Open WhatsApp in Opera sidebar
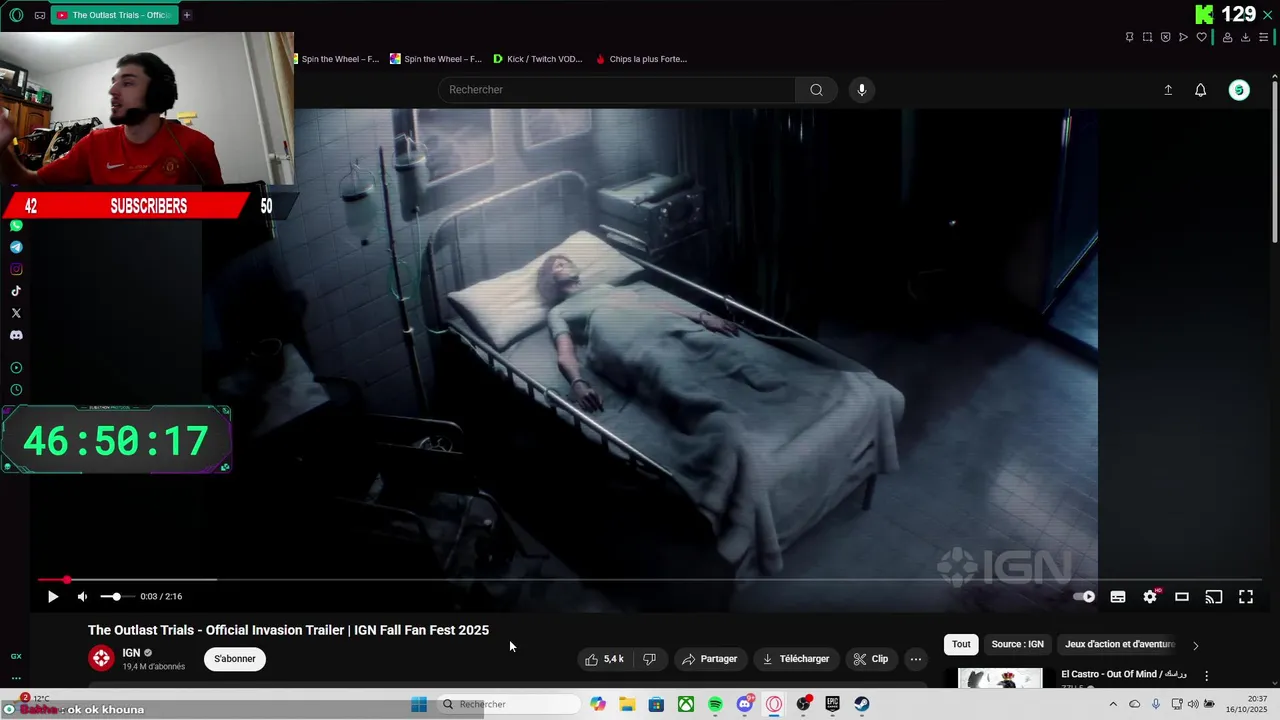Screen dimensions: 1280x720 16,225
